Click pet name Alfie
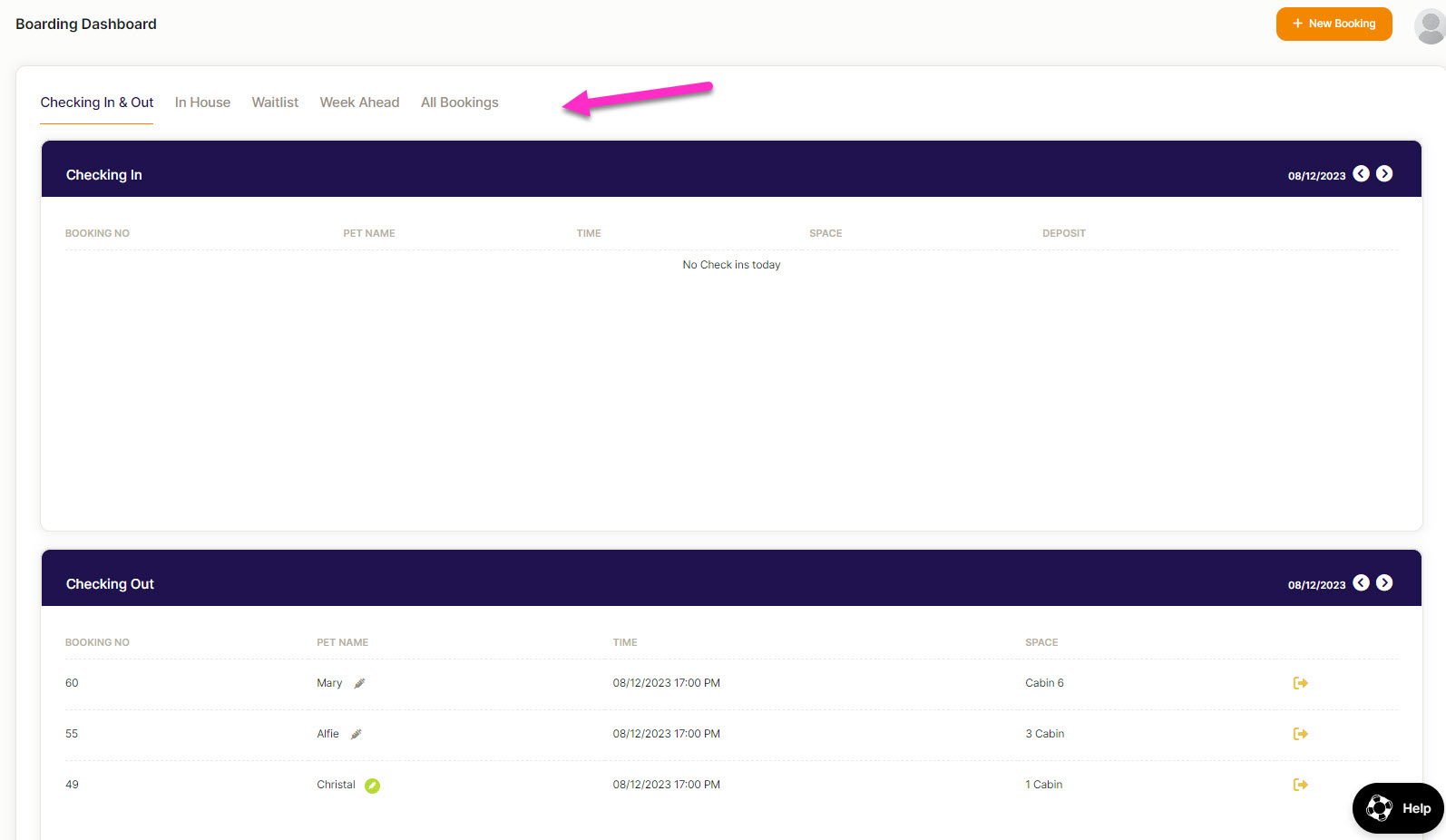1446x840 pixels. [327, 734]
